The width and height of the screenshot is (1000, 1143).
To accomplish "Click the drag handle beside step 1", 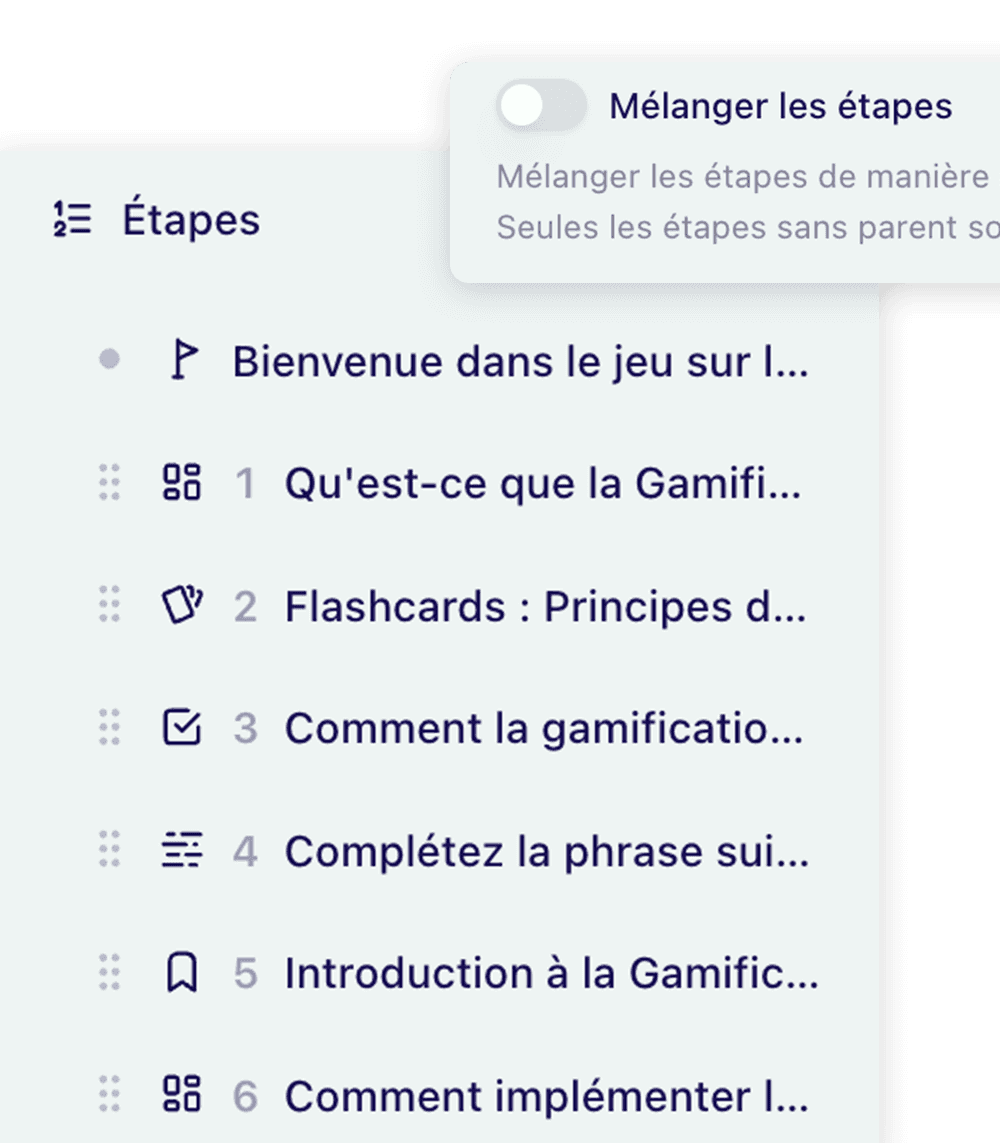I will coord(110,484).
